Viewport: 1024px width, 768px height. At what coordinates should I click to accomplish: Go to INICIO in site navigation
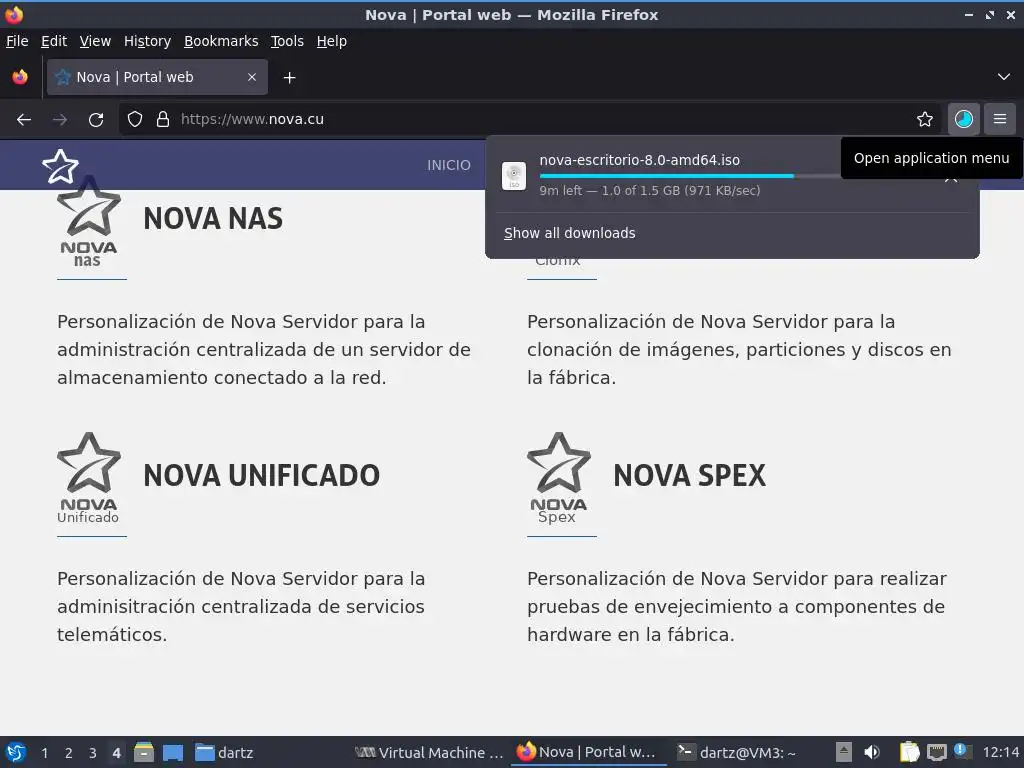click(x=449, y=165)
